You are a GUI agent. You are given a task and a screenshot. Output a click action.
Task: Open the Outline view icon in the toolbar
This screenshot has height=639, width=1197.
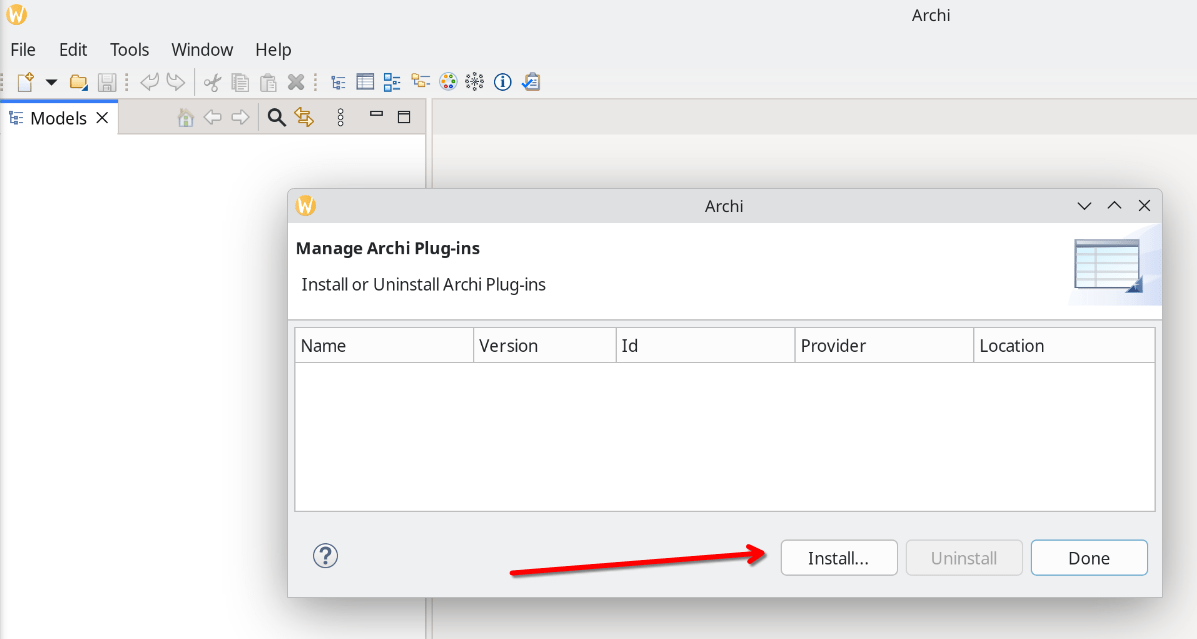(392, 82)
